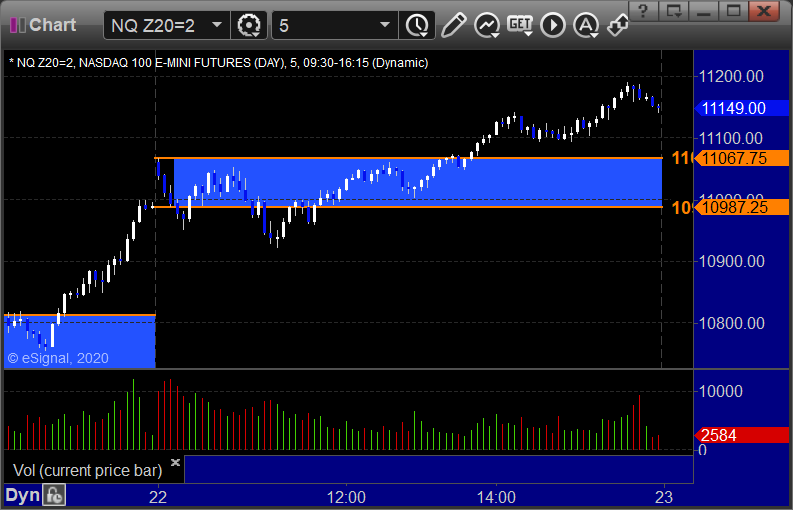Image resolution: width=793 pixels, height=510 pixels.
Task: Click the Chart window menu icon
Action: (18, 25)
